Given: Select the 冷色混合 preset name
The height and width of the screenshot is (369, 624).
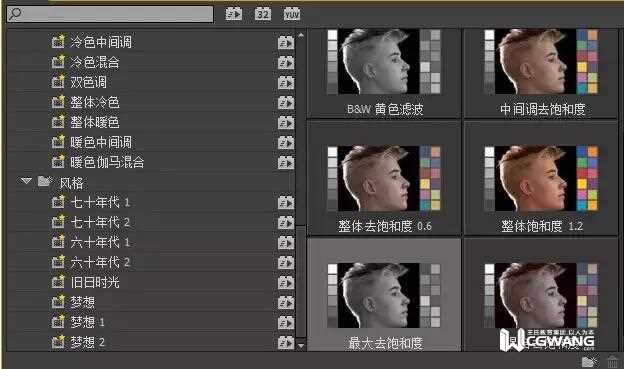Looking at the screenshot, I should pos(95,62).
